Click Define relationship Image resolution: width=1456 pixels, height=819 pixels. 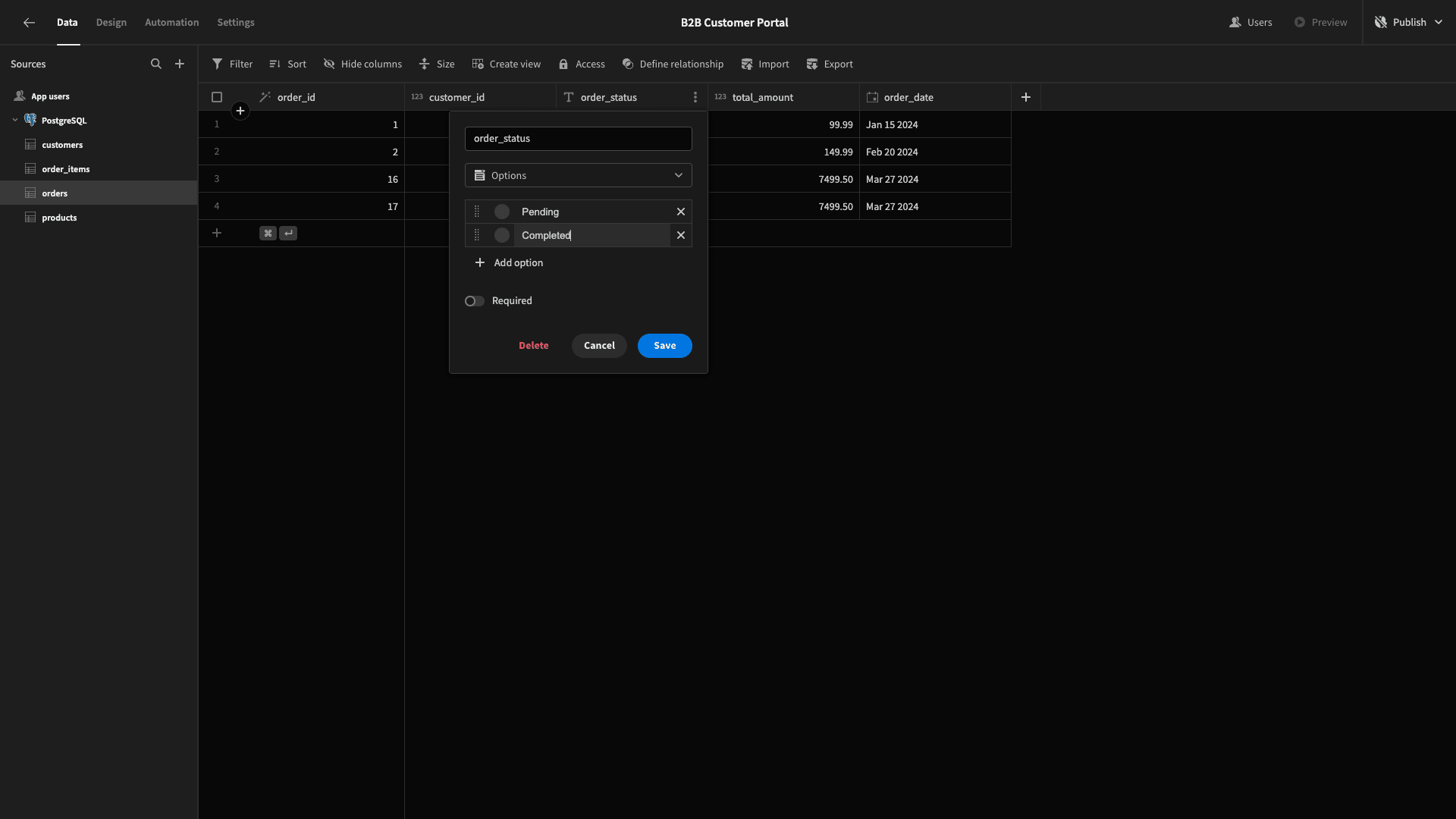(673, 64)
